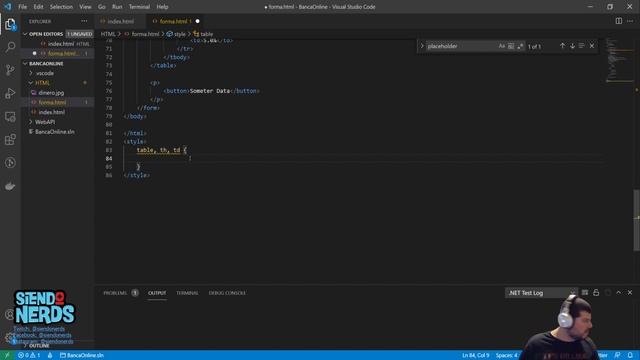The height and width of the screenshot is (360, 640).
Task: Close the find widget
Action: point(592,46)
